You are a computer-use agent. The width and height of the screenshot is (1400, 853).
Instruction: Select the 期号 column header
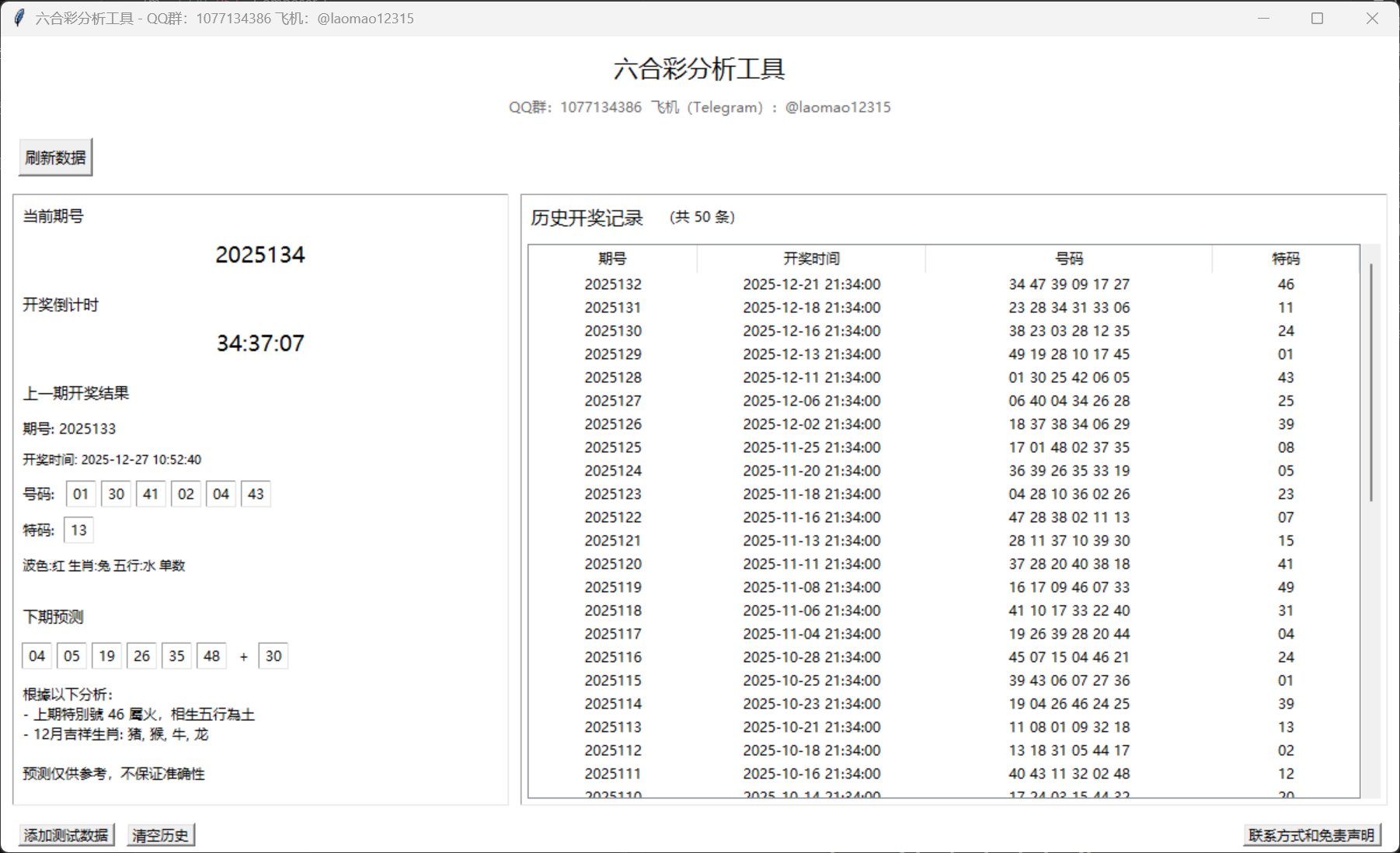tap(613, 259)
